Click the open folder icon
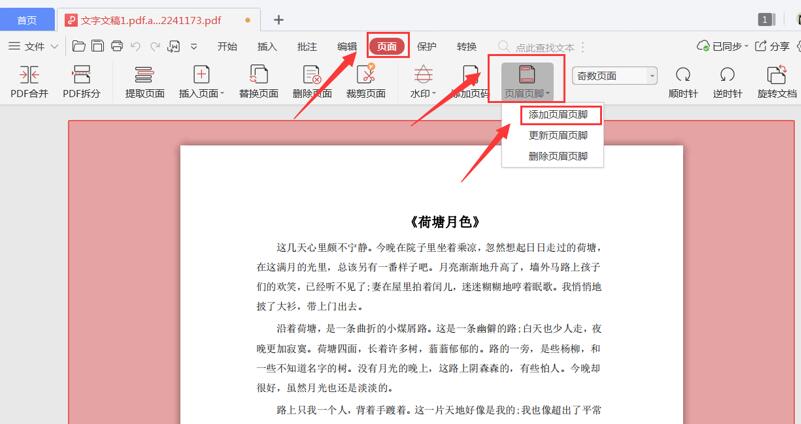The height and width of the screenshot is (424, 801). (78, 46)
